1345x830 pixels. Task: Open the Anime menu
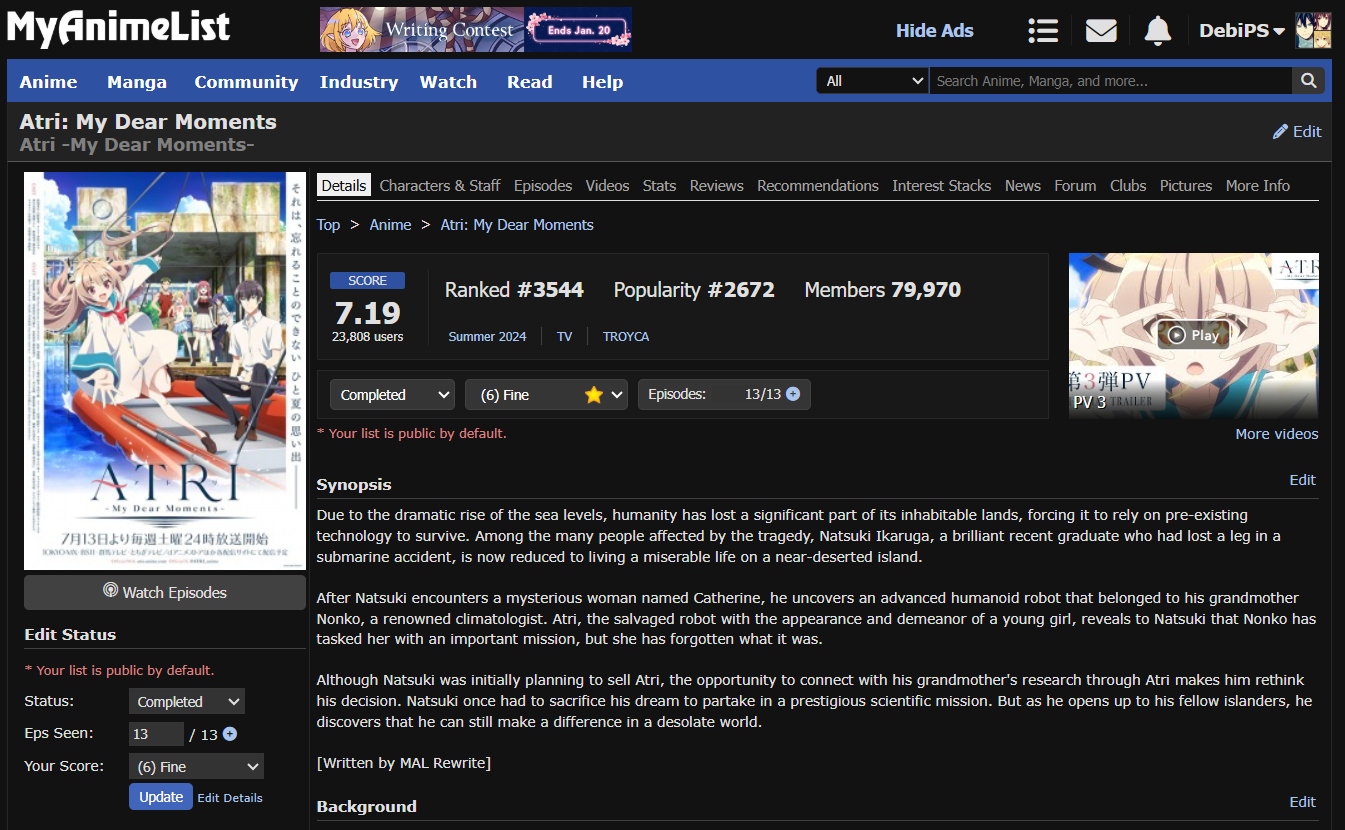click(x=49, y=82)
